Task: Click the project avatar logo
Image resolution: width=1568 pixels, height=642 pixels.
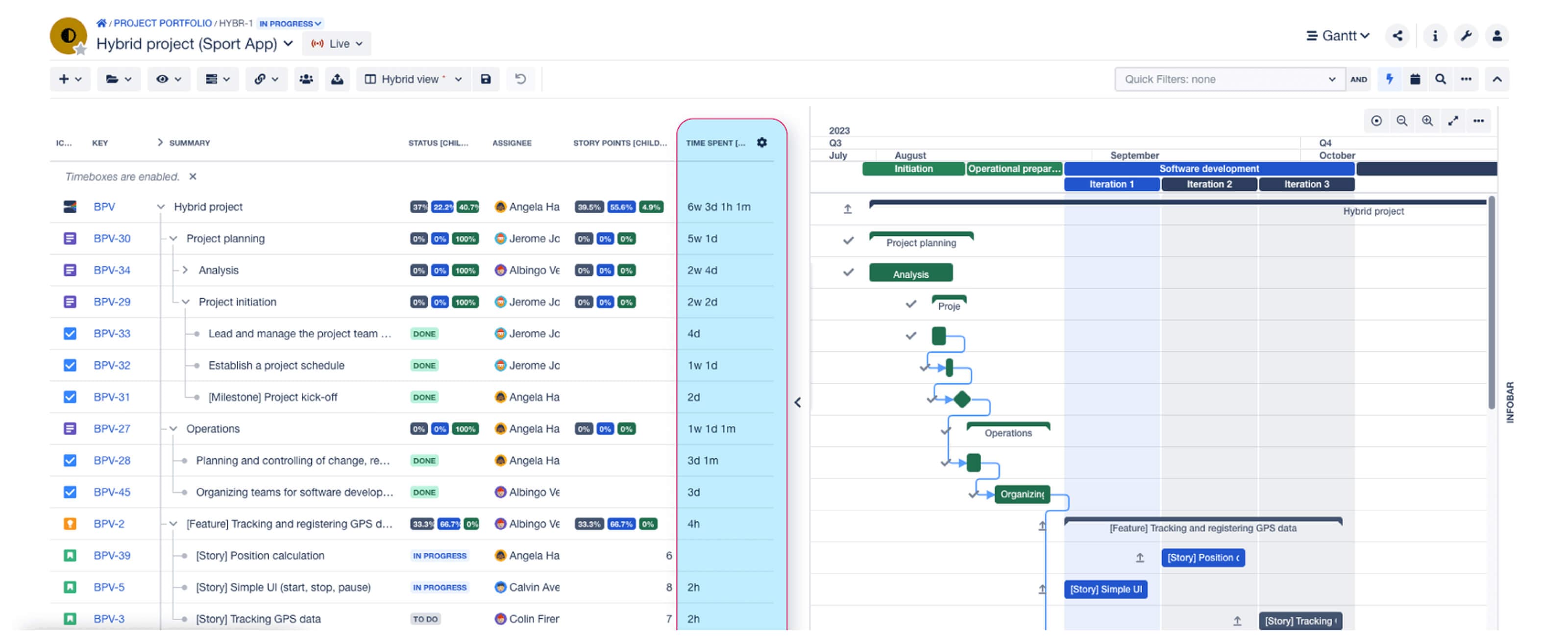Action: (x=68, y=35)
